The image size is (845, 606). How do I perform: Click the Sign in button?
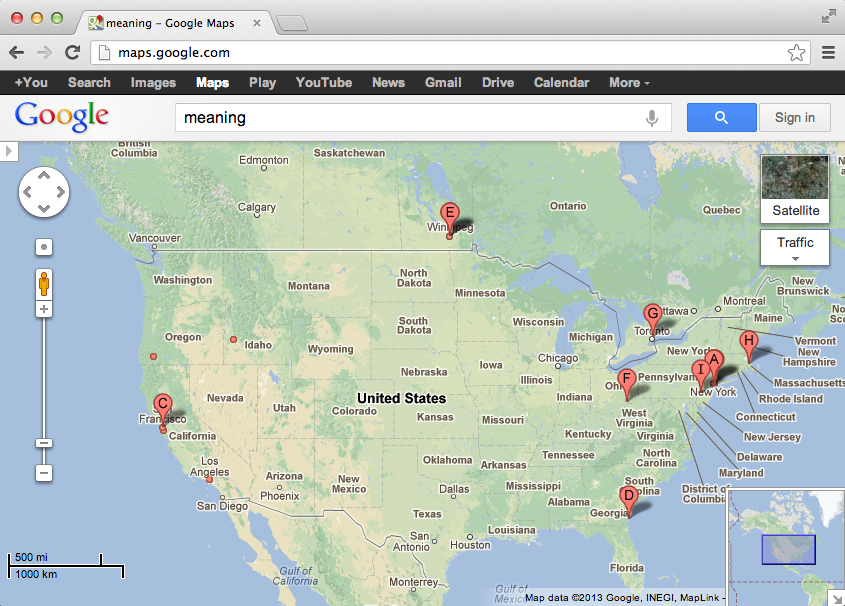tap(794, 117)
